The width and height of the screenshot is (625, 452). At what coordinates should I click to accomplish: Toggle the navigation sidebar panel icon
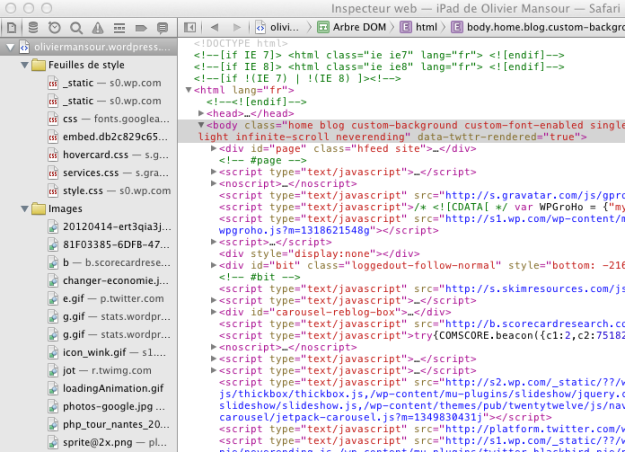click(190, 27)
